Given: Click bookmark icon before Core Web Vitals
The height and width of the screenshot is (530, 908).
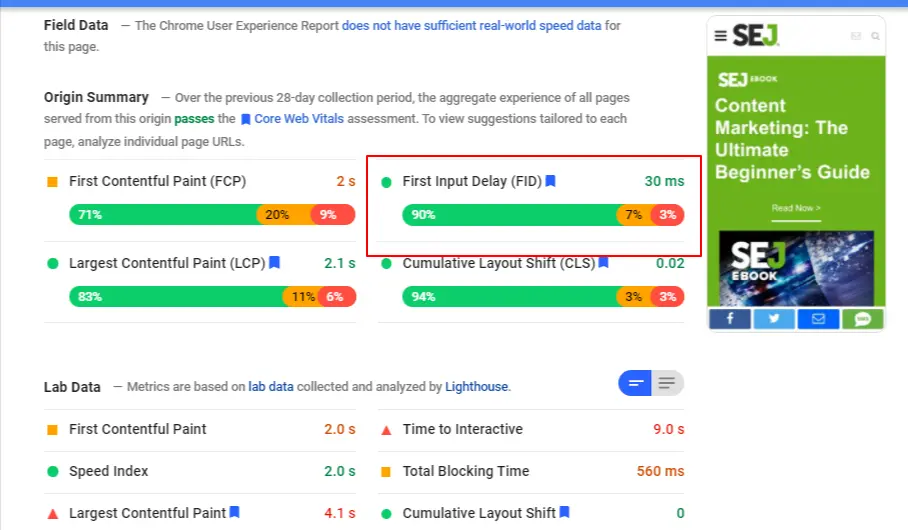Looking at the screenshot, I should coord(246,119).
